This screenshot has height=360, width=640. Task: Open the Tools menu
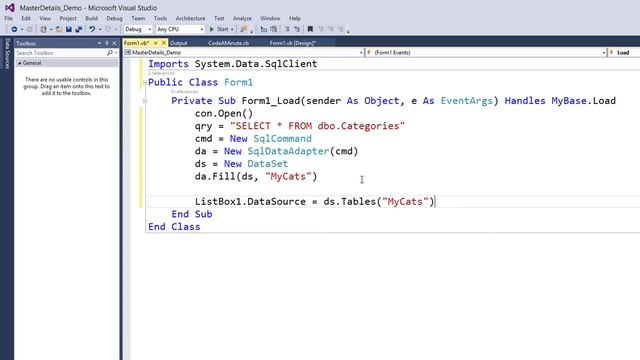160,18
